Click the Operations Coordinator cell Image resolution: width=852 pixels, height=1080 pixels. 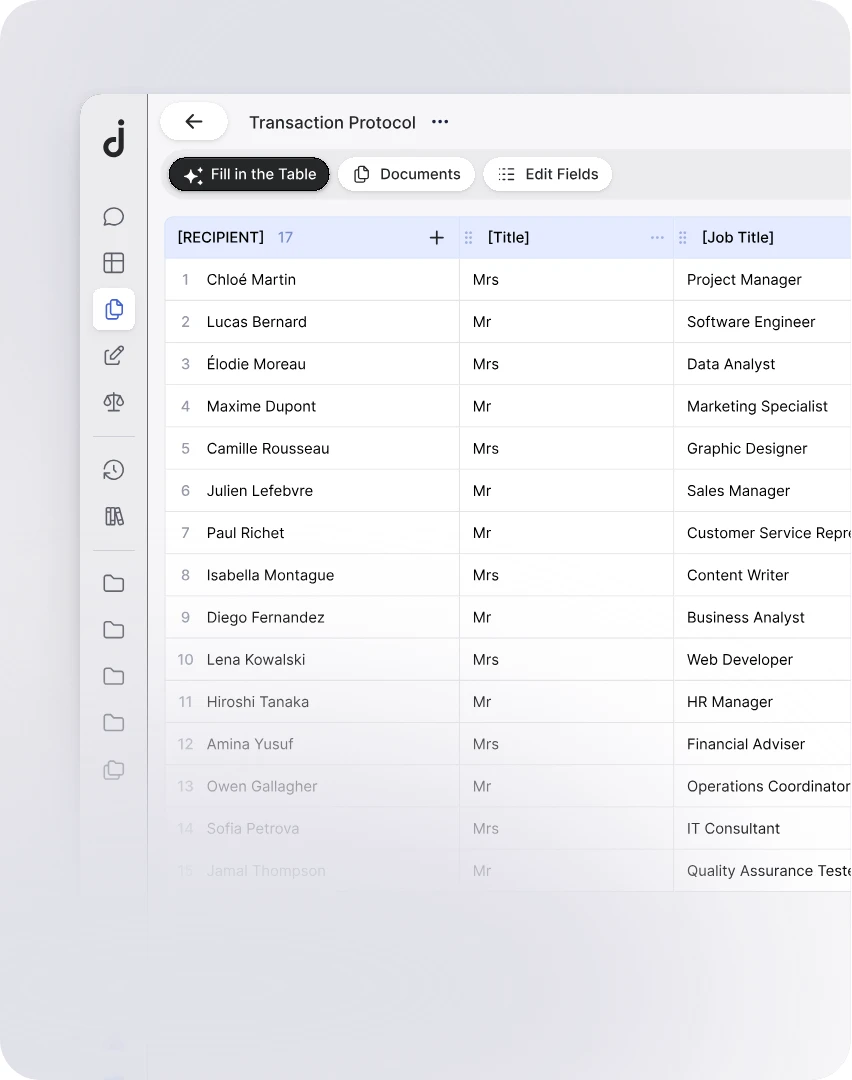click(x=762, y=786)
